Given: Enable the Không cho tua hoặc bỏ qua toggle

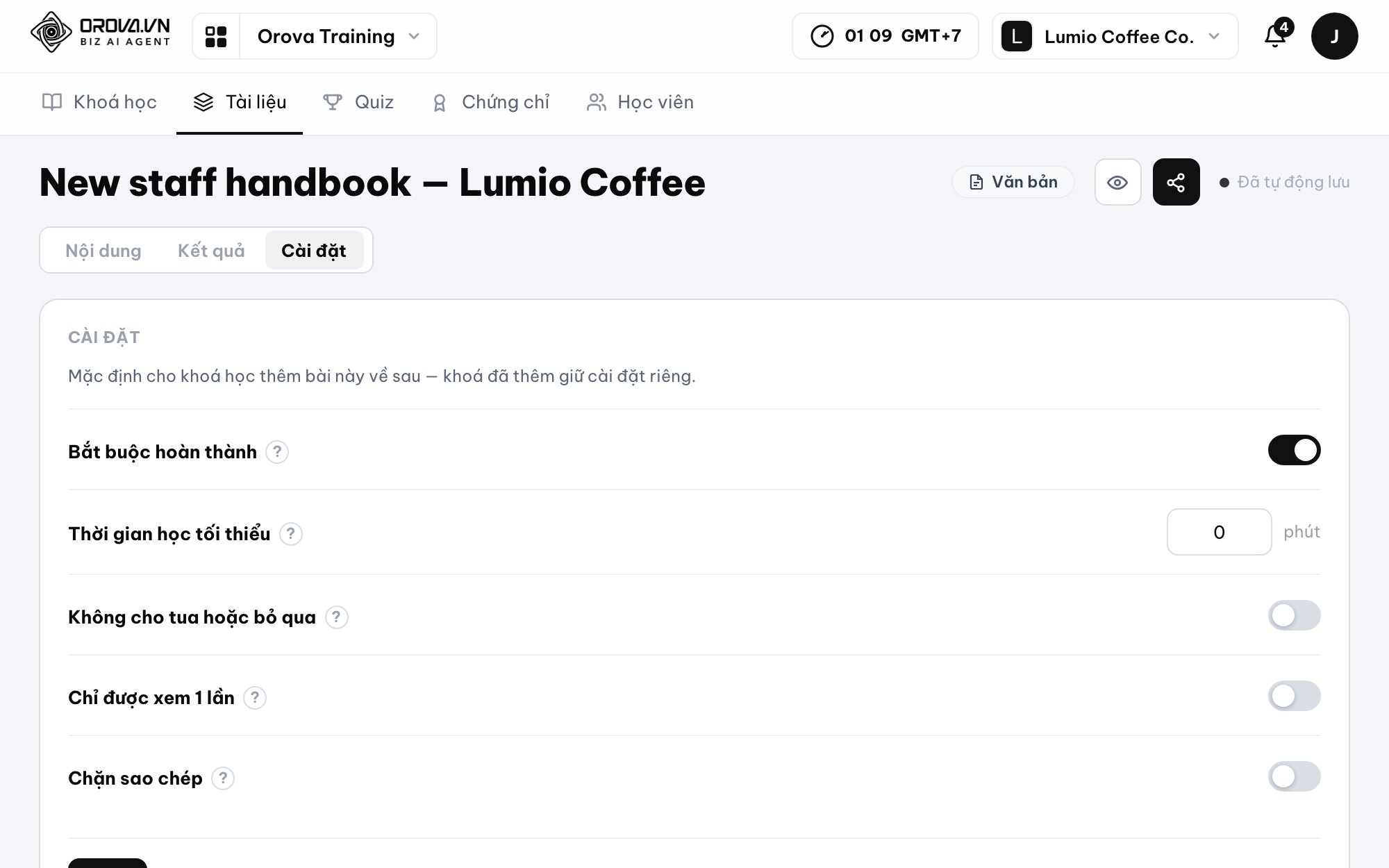Looking at the screenshot, I should click(1294, 615).
